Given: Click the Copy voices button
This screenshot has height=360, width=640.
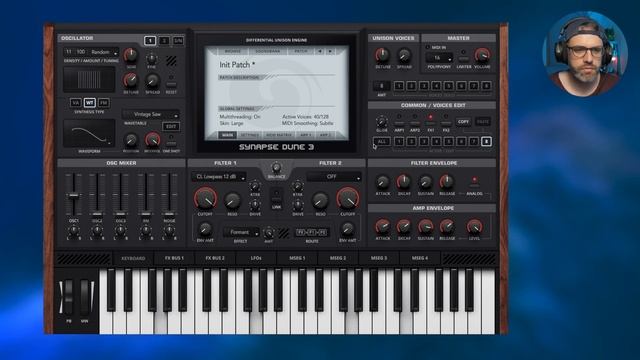Looking at the screenshot, I should coord(463,122).
